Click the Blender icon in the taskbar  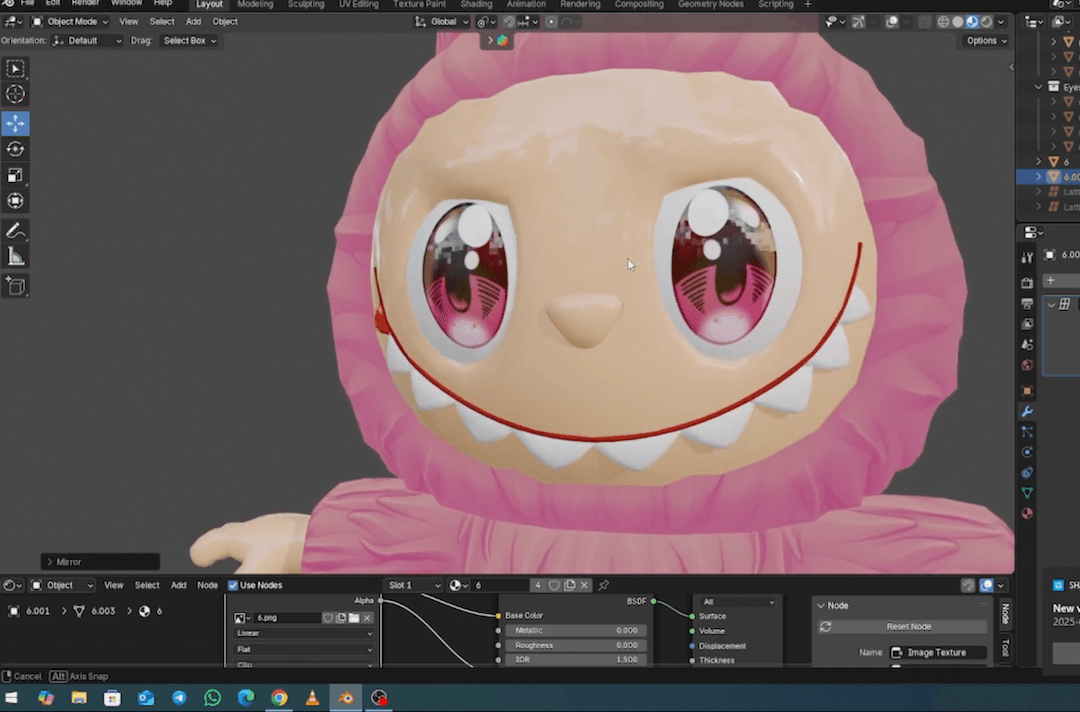click(x=345, y=698)
